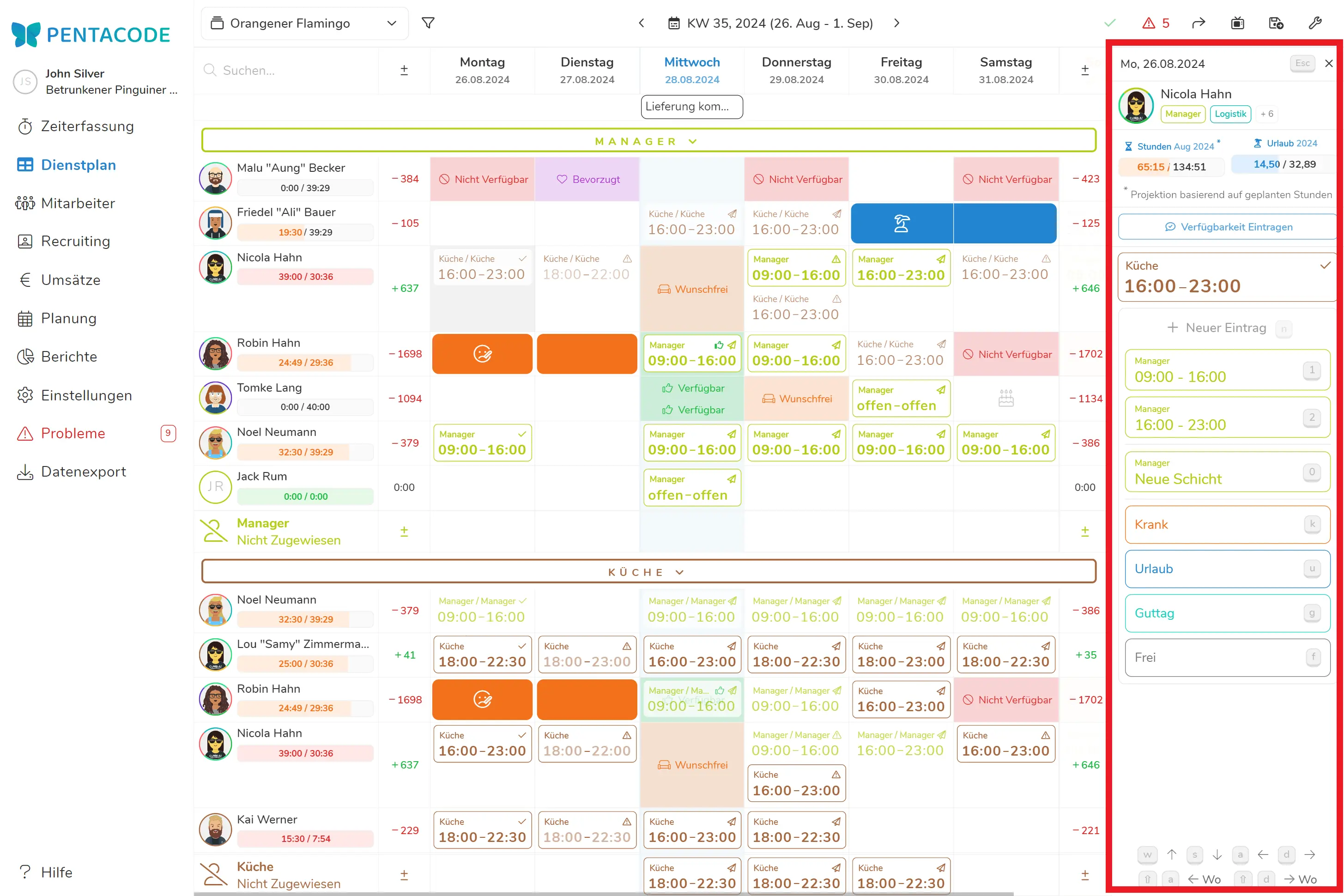Open the Orangener Flamingo location dropdown
The image size is (1344, 896).
(304, 24)
